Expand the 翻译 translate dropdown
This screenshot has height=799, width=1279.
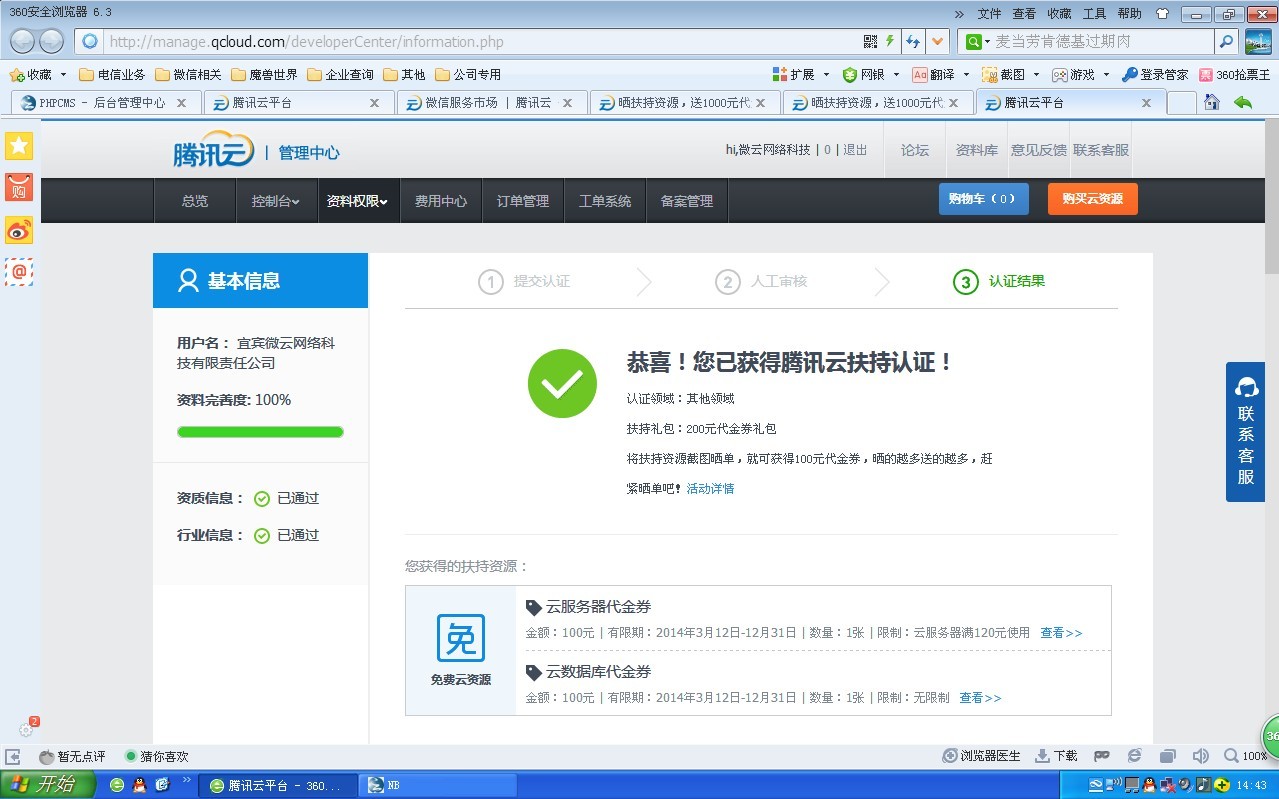coord(966,75)
